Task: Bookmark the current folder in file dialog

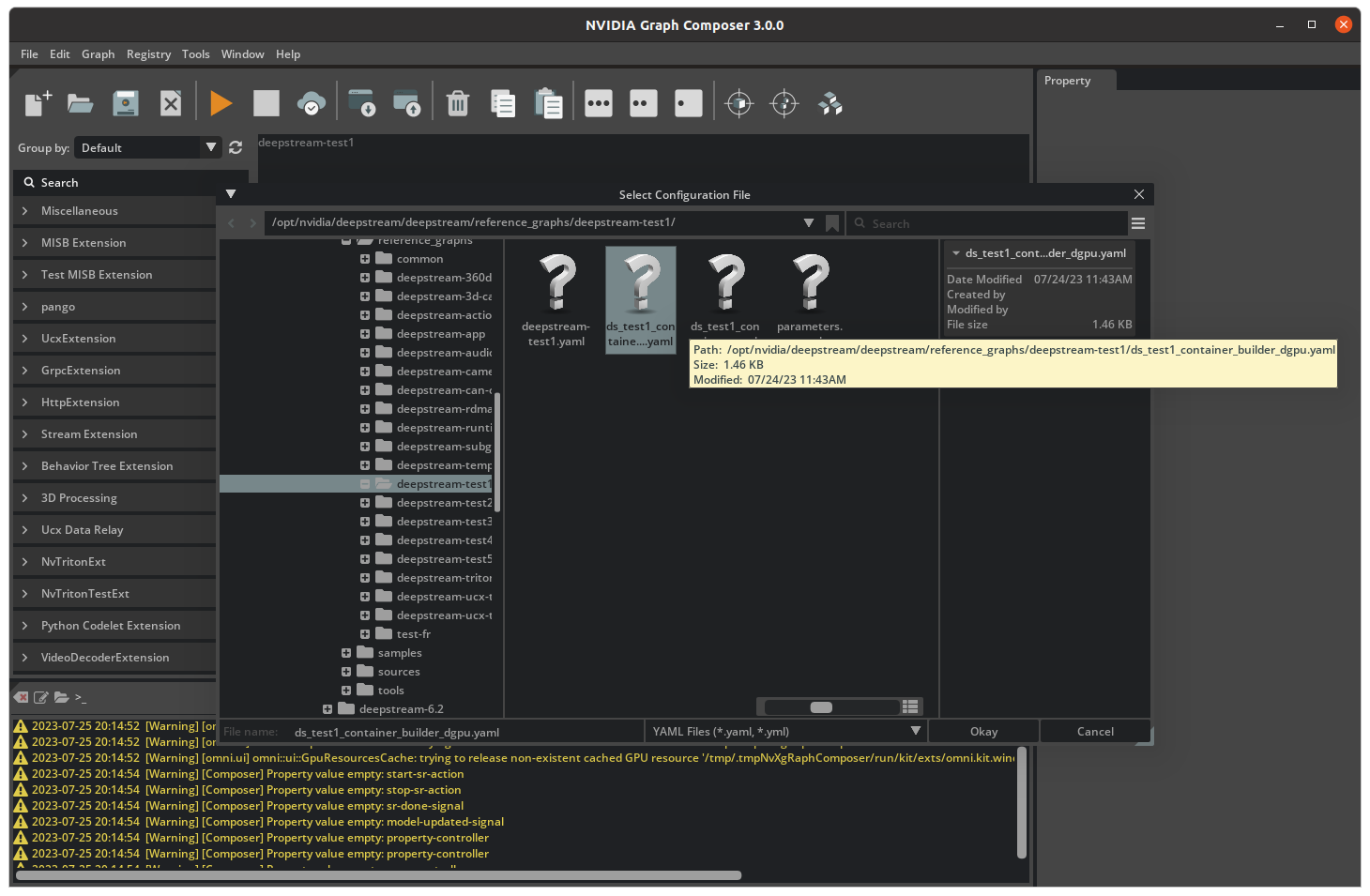Action: pos(832,223)
